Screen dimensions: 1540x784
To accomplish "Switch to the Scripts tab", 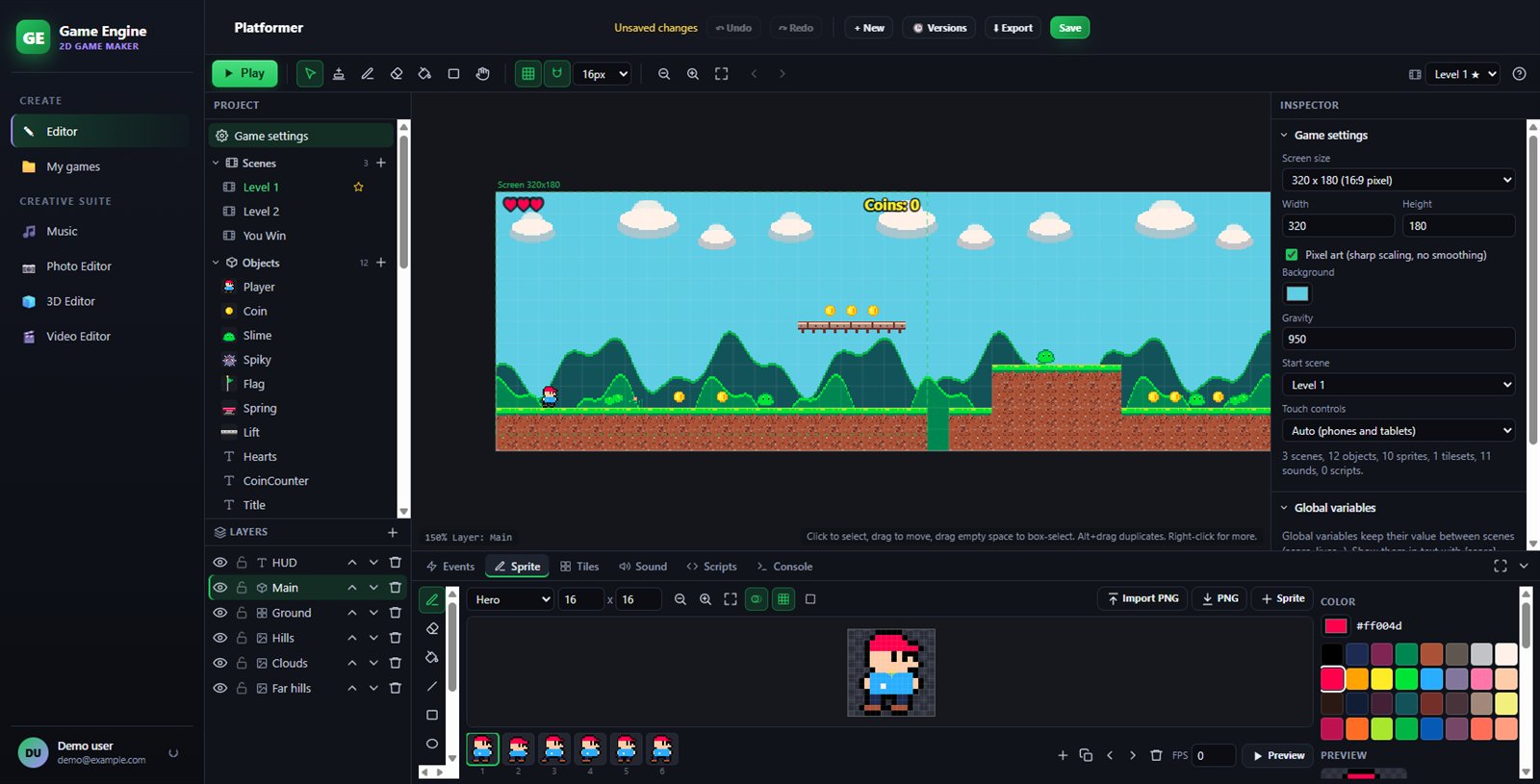I will tap(711, 567).
